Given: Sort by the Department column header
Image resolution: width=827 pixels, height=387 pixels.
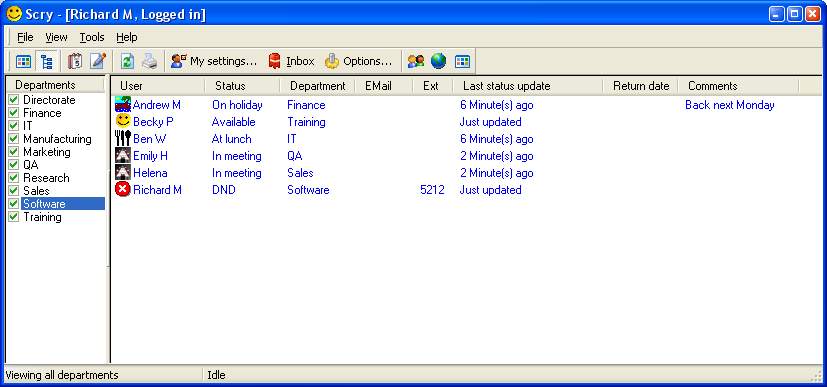Looking at the screenshot, I should click(318, 86).
